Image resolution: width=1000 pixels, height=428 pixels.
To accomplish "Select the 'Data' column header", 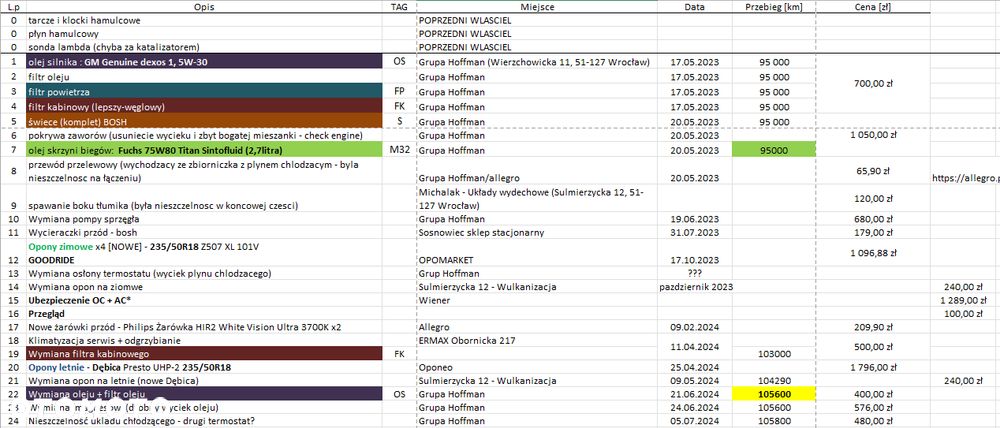I will [695, 6].
